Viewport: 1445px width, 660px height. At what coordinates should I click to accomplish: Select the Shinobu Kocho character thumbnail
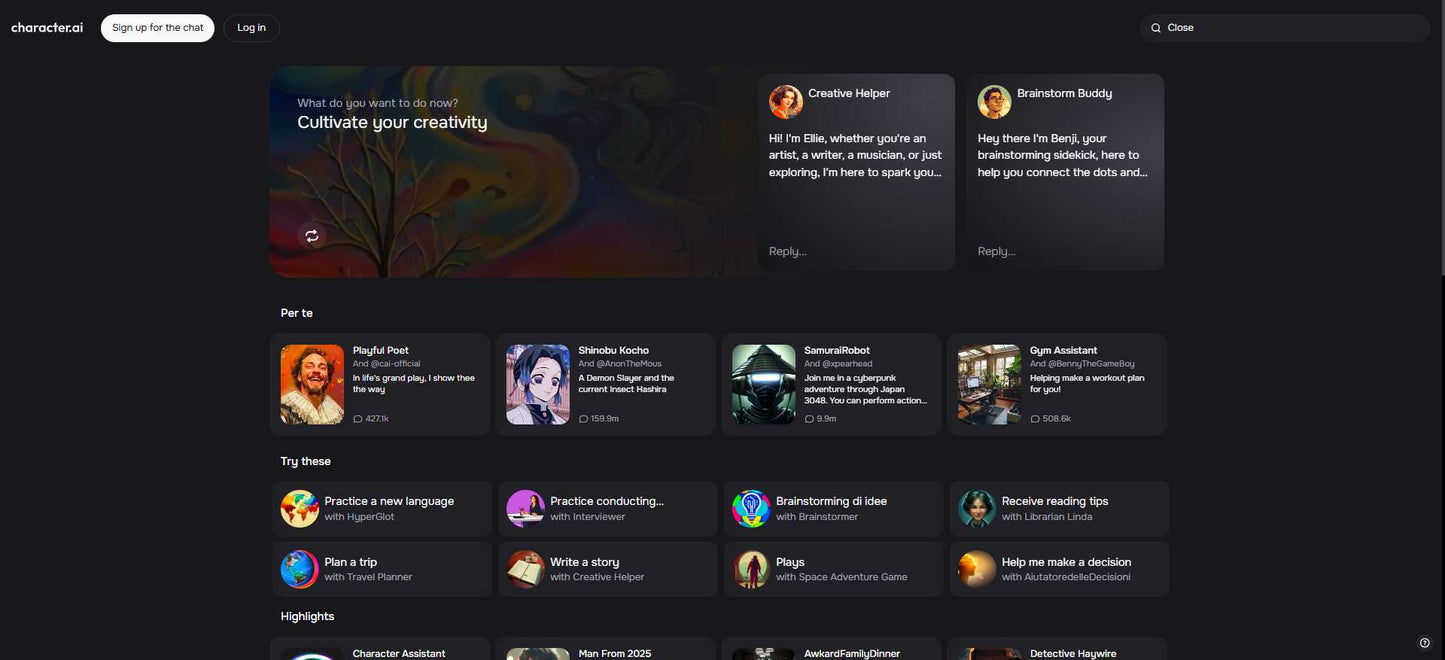tap(538, 385)
